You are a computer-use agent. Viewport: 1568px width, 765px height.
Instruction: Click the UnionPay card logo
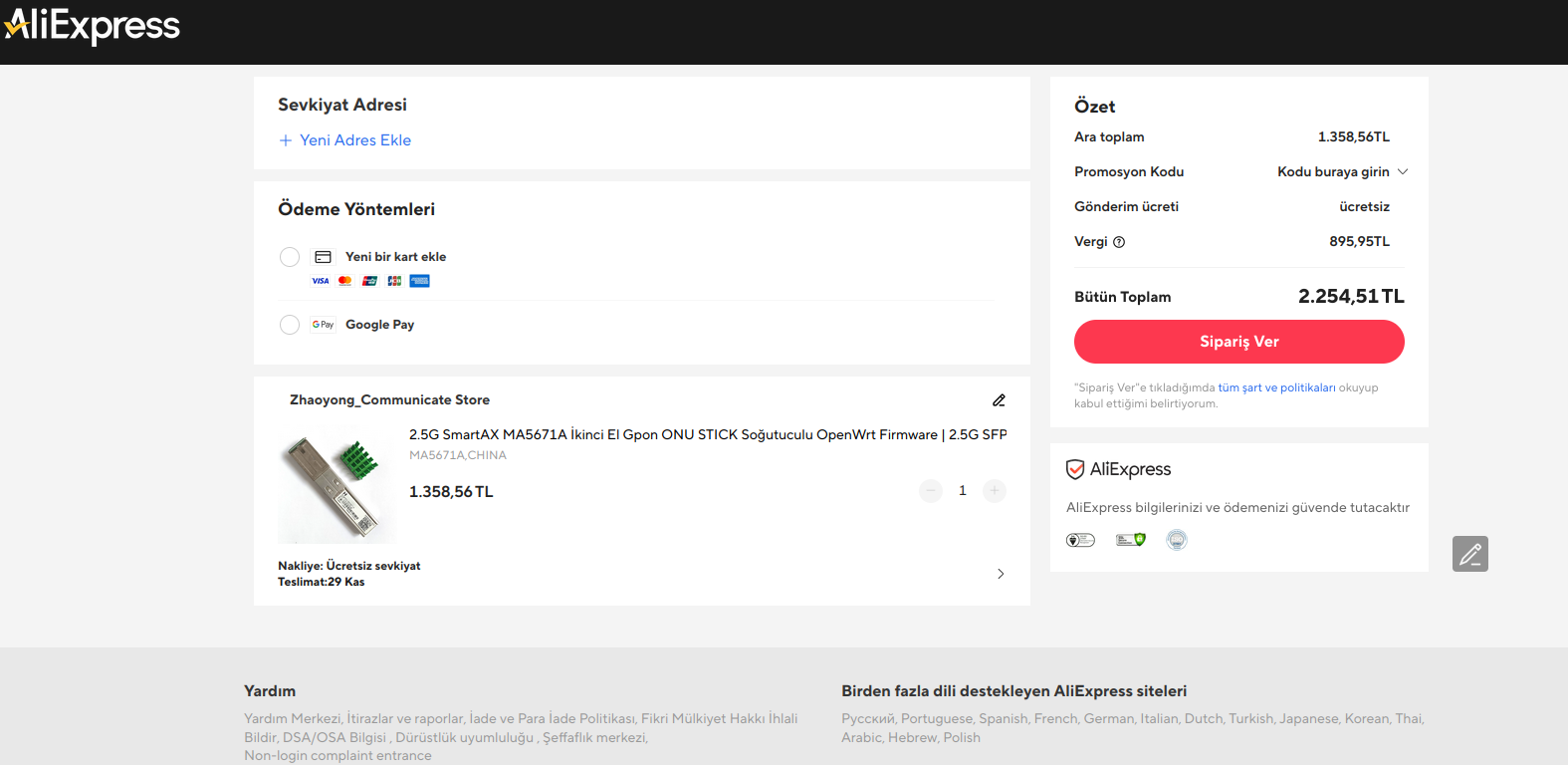pos(370,281)
